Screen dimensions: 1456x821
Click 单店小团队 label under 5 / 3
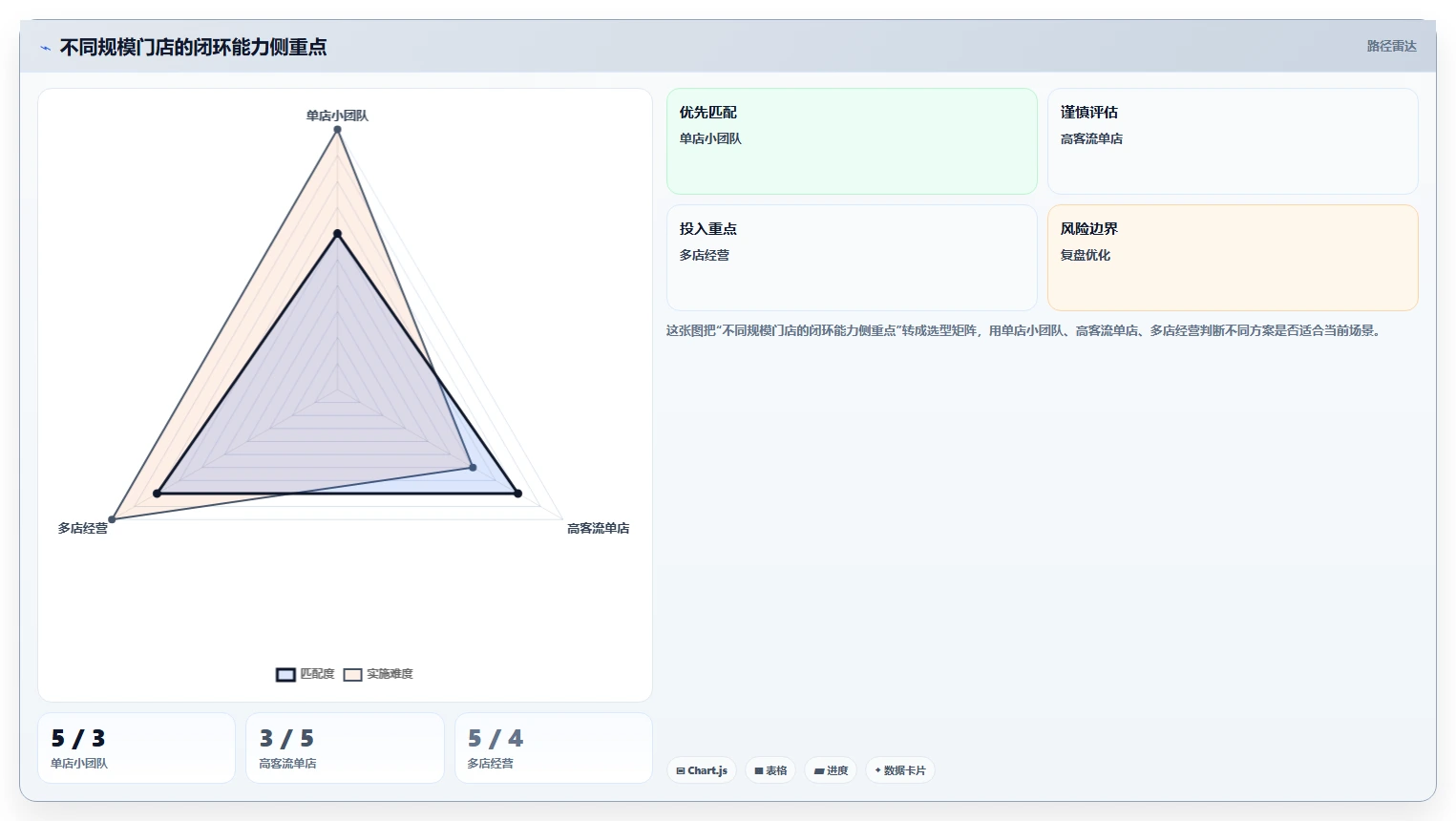pos(79,764)
